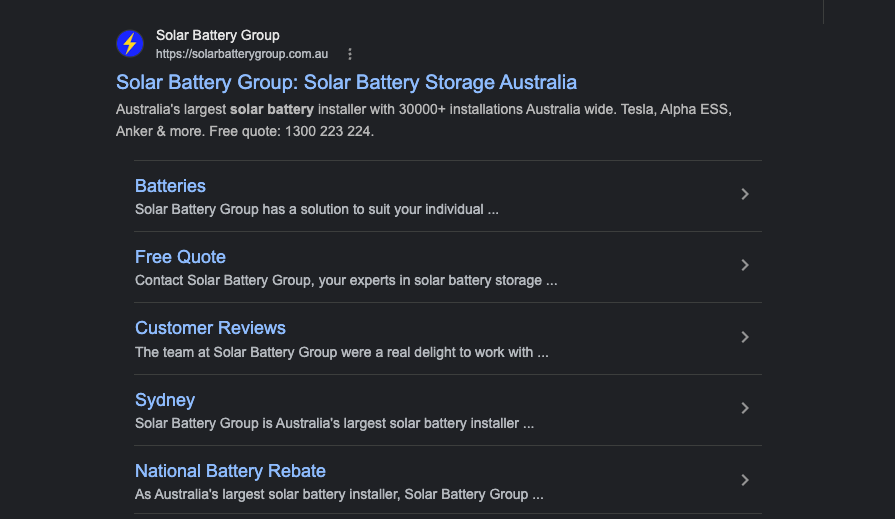Image resolution: width=895 pixels, height=519 pixels.
Task: Click the chevron in the Customer Reviews row
Action: tap(745, 337)
